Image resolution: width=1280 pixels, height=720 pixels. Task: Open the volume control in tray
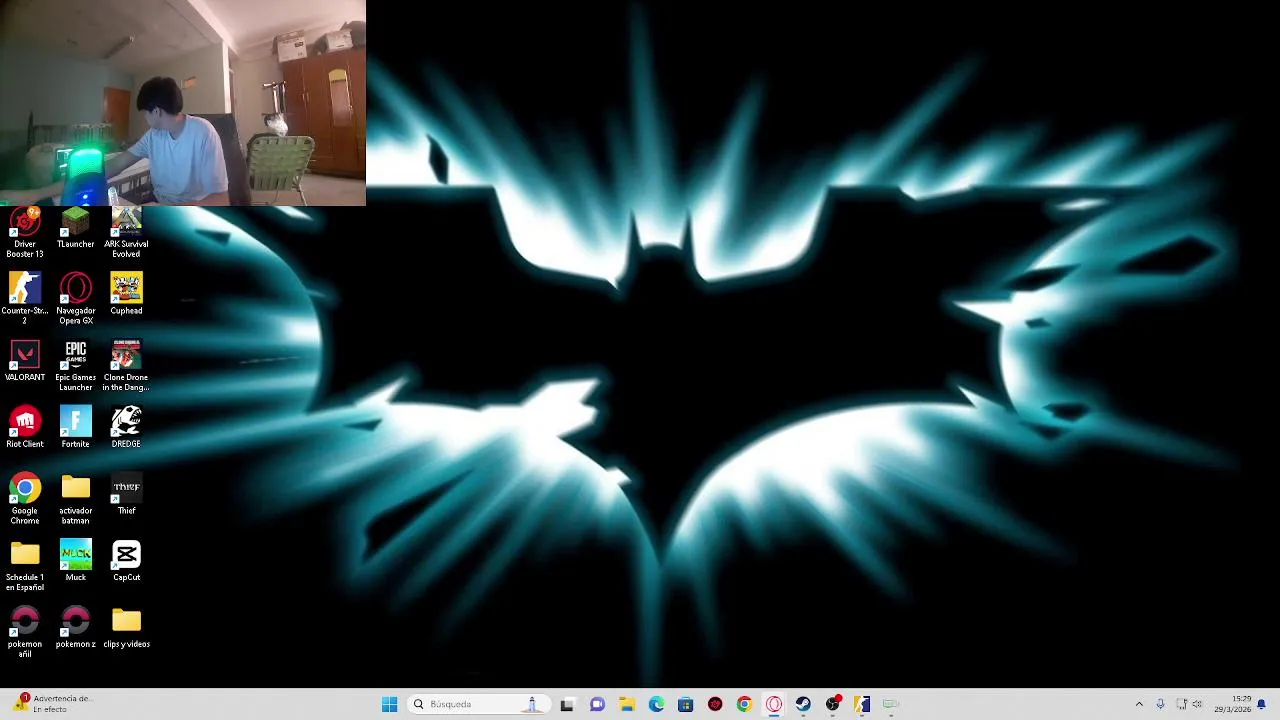point(1197,704)
